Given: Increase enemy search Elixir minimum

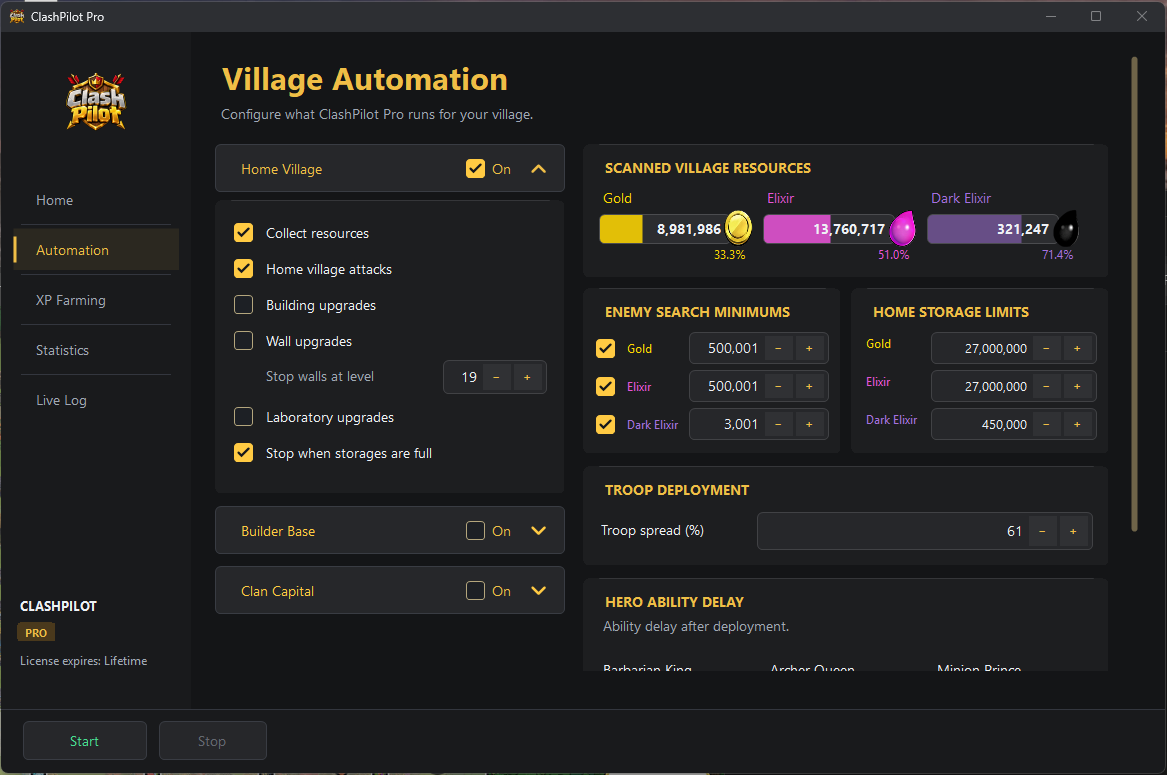Looking at the screenshot, I should click(x=809, y=386).
